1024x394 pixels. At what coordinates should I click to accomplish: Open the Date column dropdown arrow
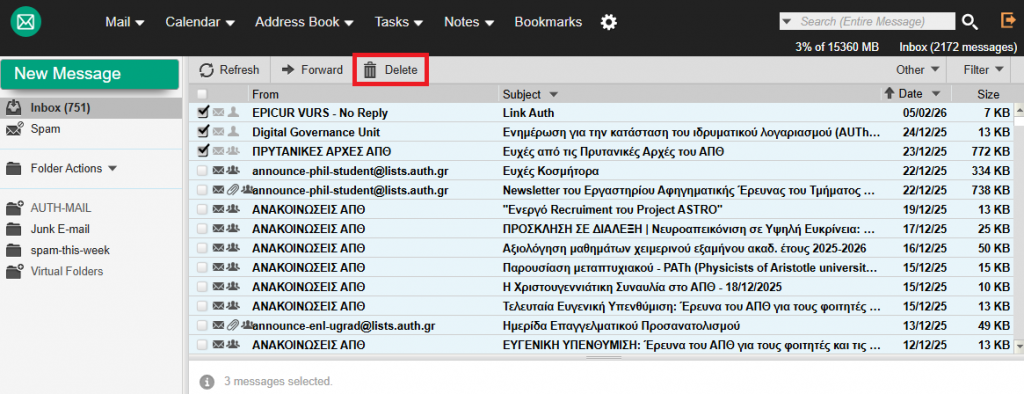936,94
